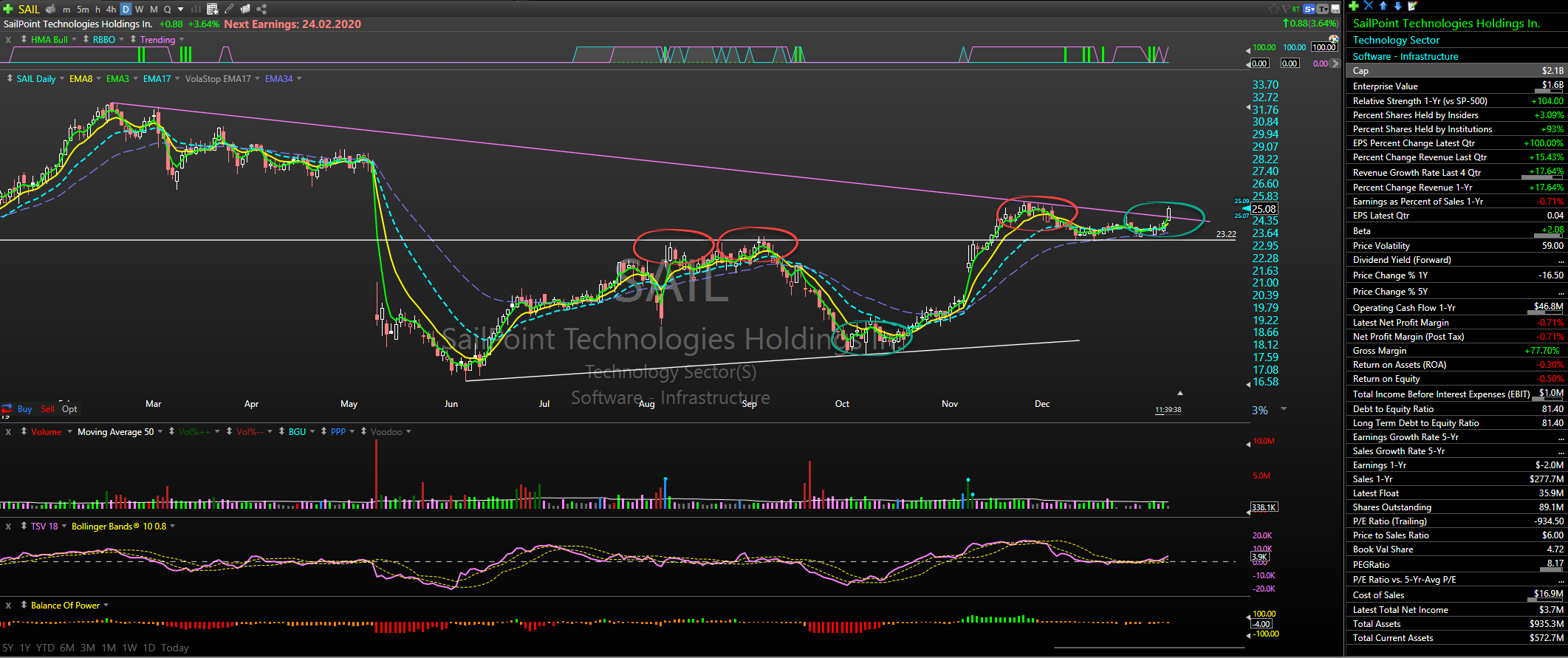Click the Cap $2.1B row
The image size is (1568, 658).
pos(1456,71)
